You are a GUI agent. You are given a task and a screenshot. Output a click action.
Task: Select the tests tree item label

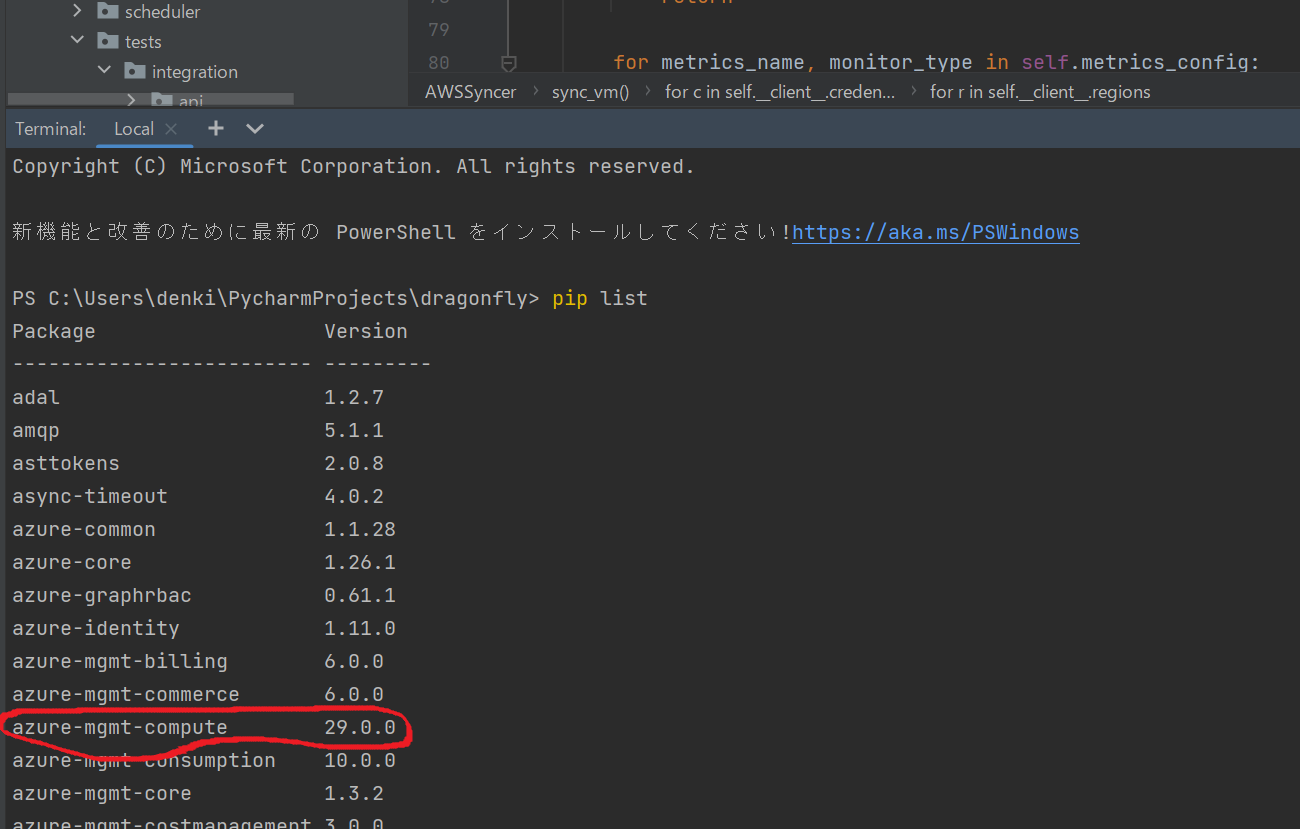143,42
